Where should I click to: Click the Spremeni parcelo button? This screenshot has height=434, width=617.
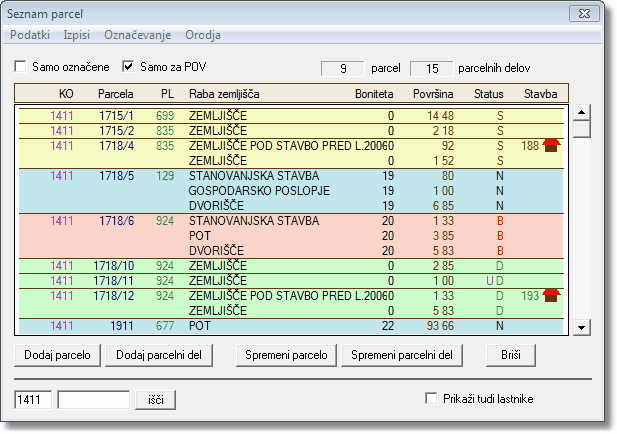[285, 355]
